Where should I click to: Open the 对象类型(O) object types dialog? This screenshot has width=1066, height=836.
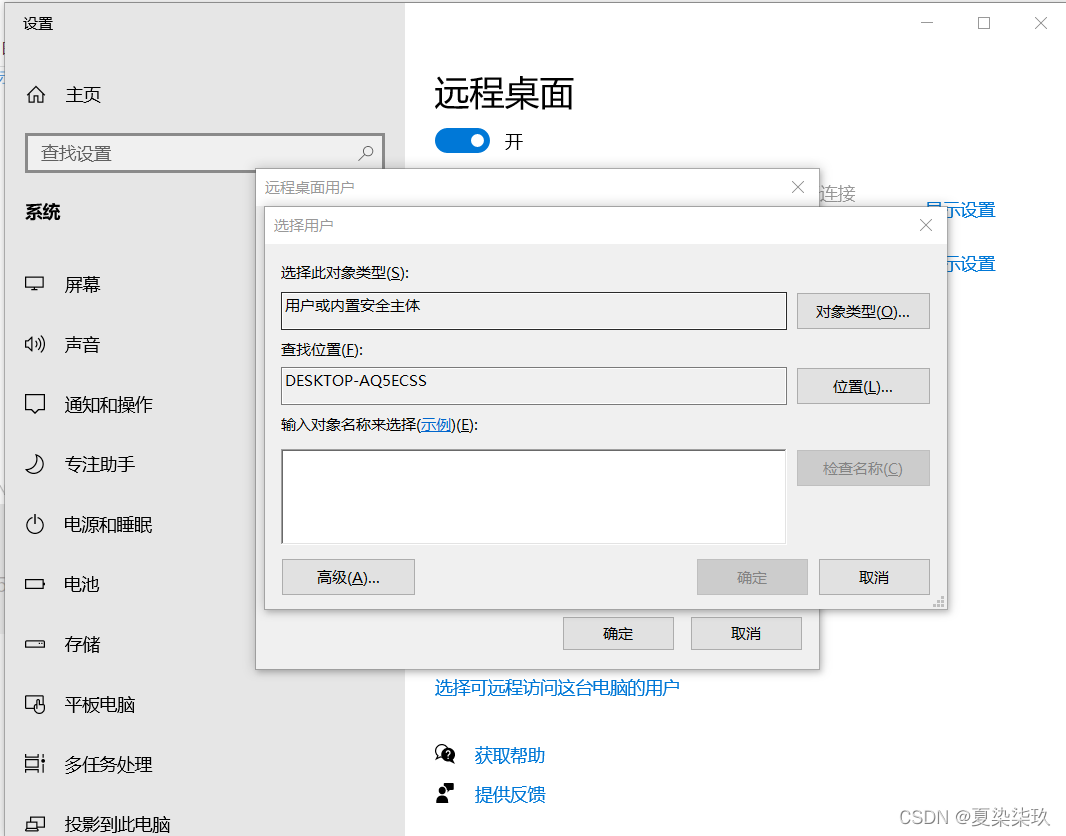(x=862, y=311)
